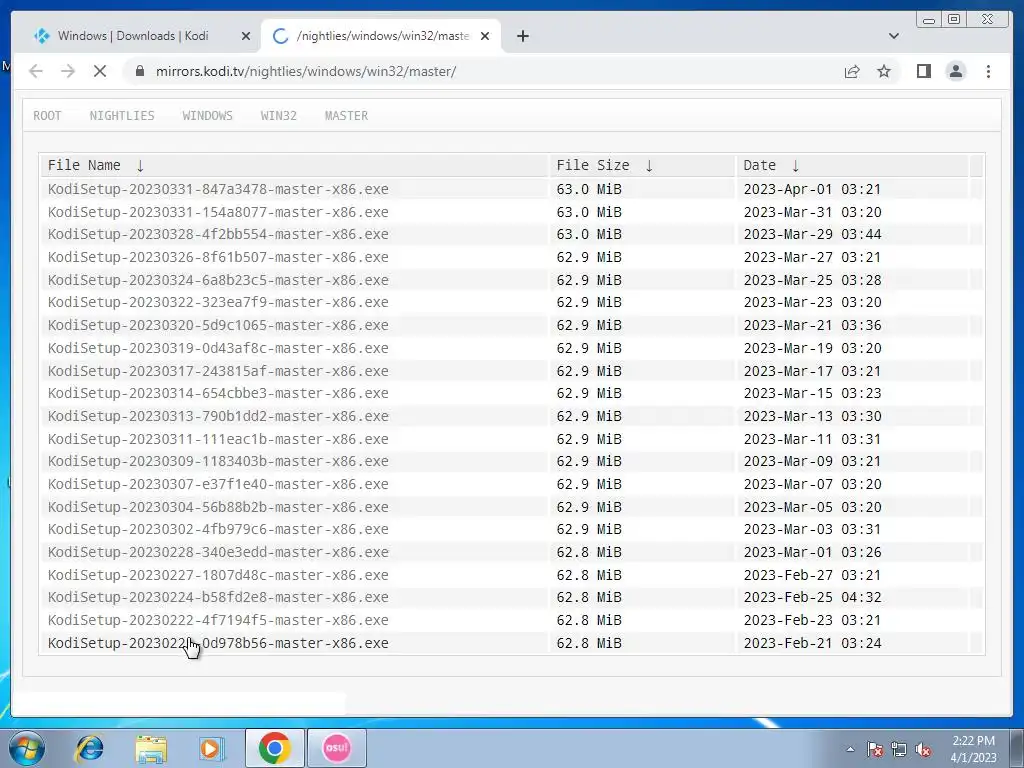Viewport: 1024px width, 768px height.
Task: Download KodiSetup-20230319-0d43af8c installer
Action: point(218,348)
